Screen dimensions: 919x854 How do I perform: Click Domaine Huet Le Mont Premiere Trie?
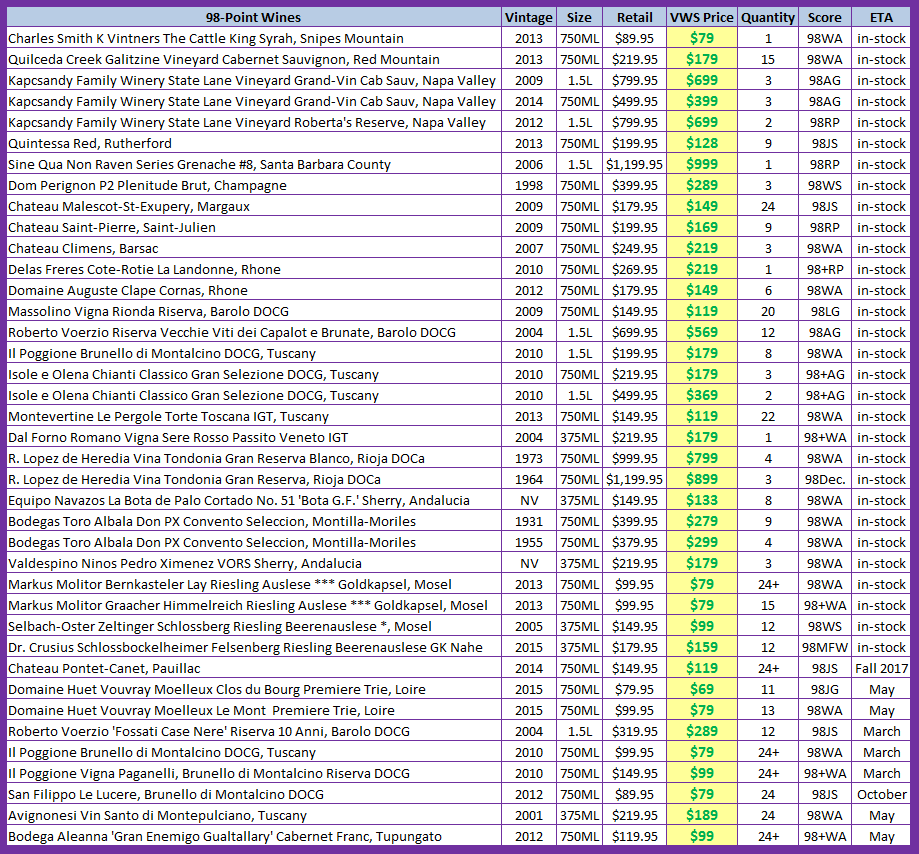(x=201, y=711)
